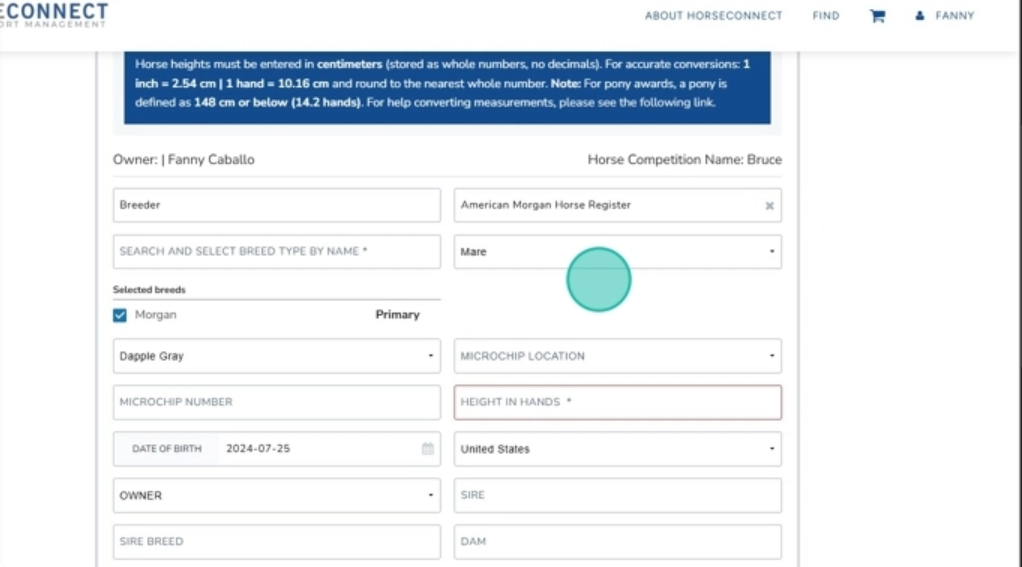Viewport: 1022px width, 567px height.
Task: Follow the conversion help link
Action: point(692,103)
